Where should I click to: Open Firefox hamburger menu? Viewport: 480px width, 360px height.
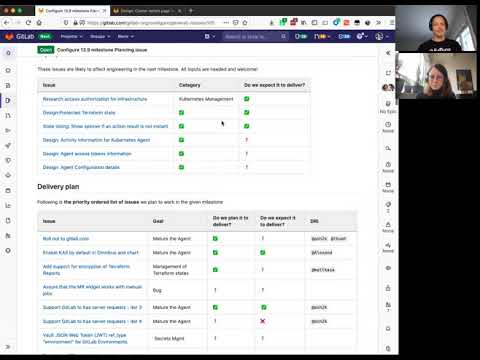(392, 23)
